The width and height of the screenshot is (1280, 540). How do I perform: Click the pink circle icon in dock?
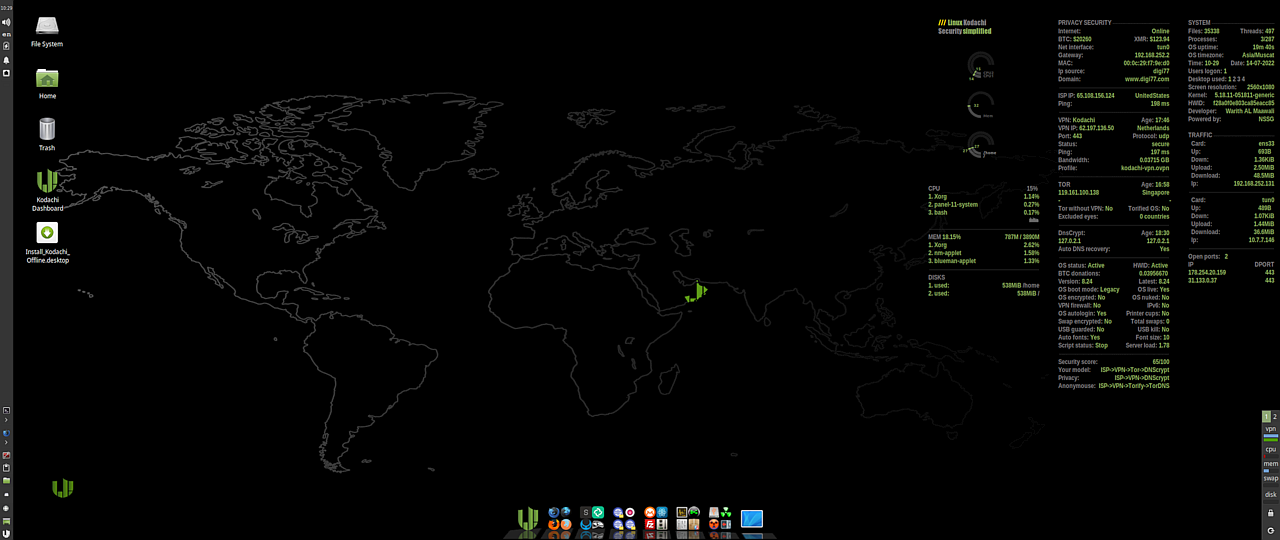(630, 512)
